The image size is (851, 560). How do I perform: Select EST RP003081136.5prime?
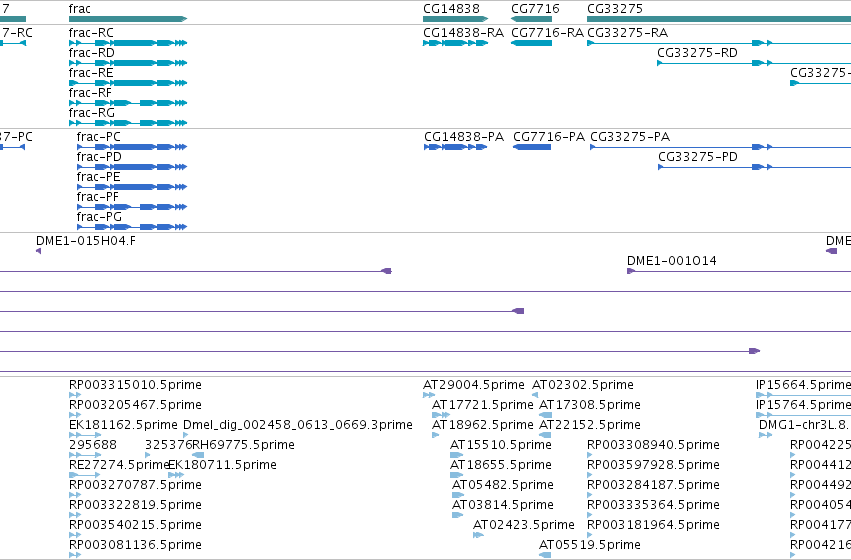pos(75,555)
